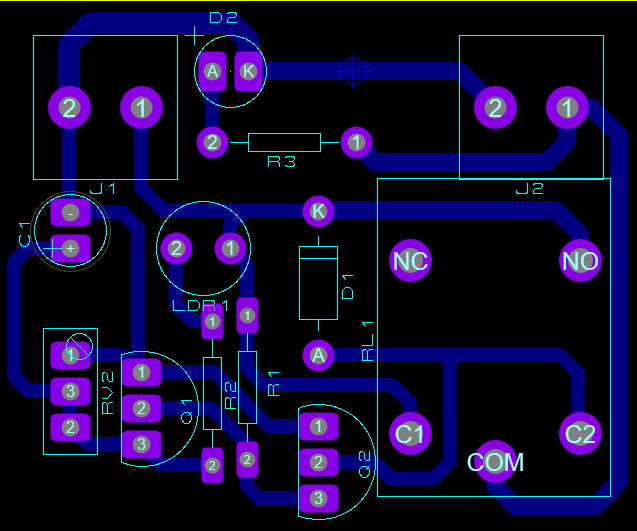Select the Q1 reference label
Screen dimensions: 637x531
coord(186,412)
